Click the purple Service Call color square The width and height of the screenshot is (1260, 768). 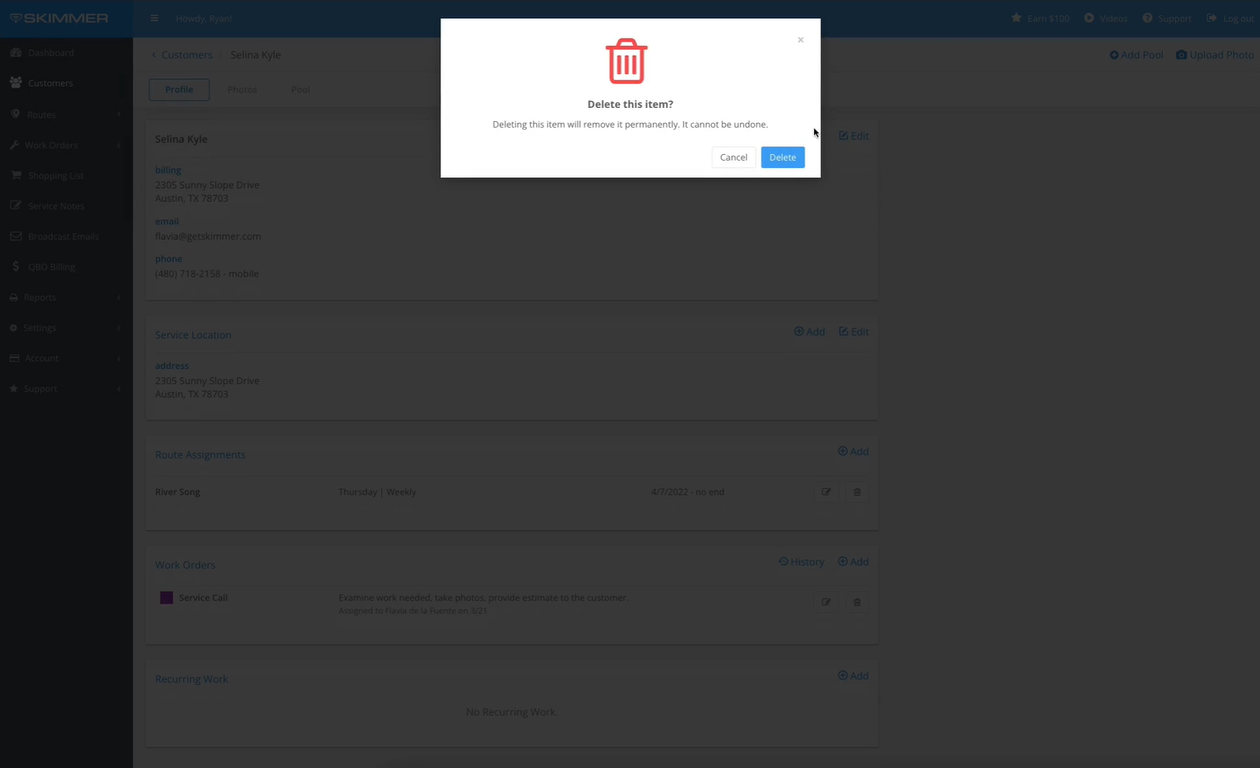[166, 598]
